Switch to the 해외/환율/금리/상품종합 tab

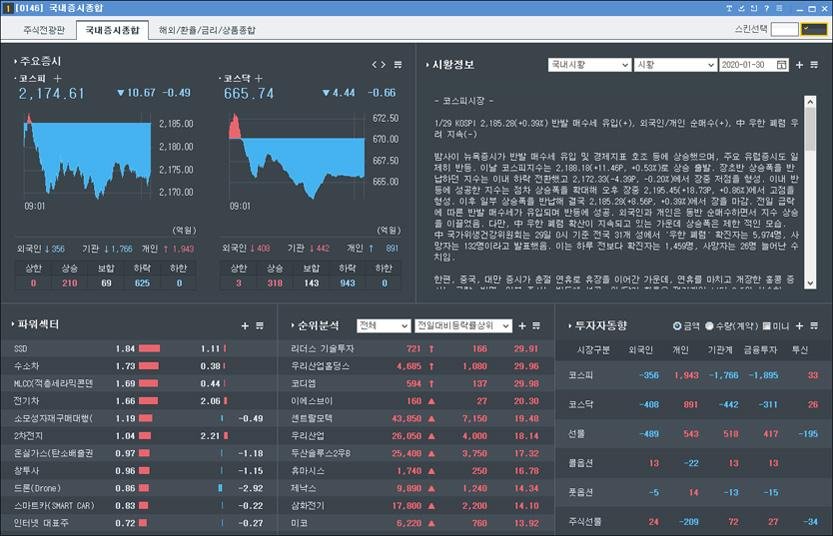point(207,30)
